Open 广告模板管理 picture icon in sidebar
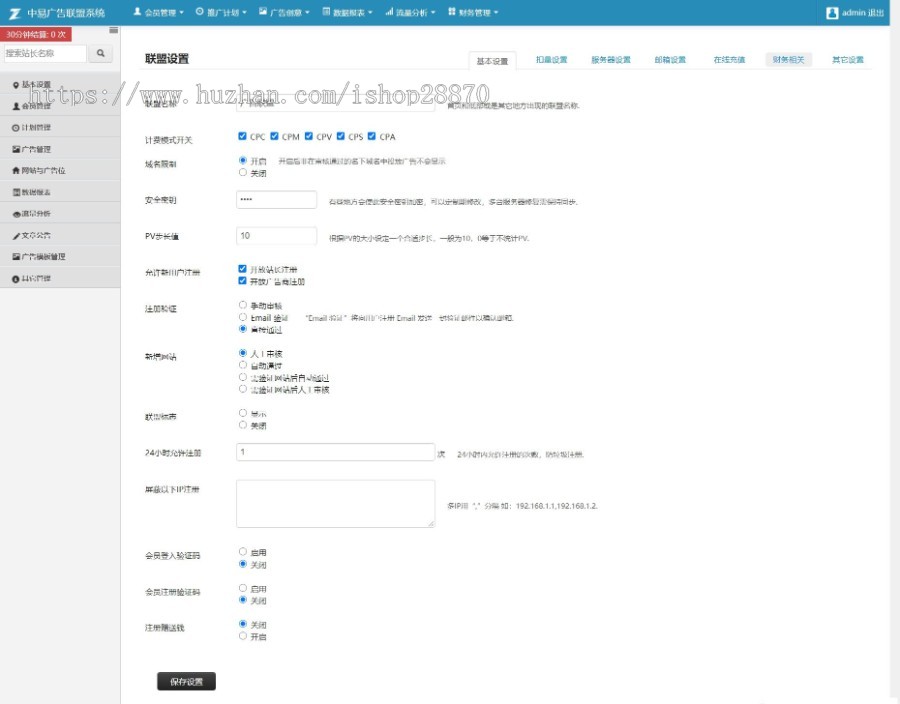Viewport: 900px width, 704px height. click(16, 257)
